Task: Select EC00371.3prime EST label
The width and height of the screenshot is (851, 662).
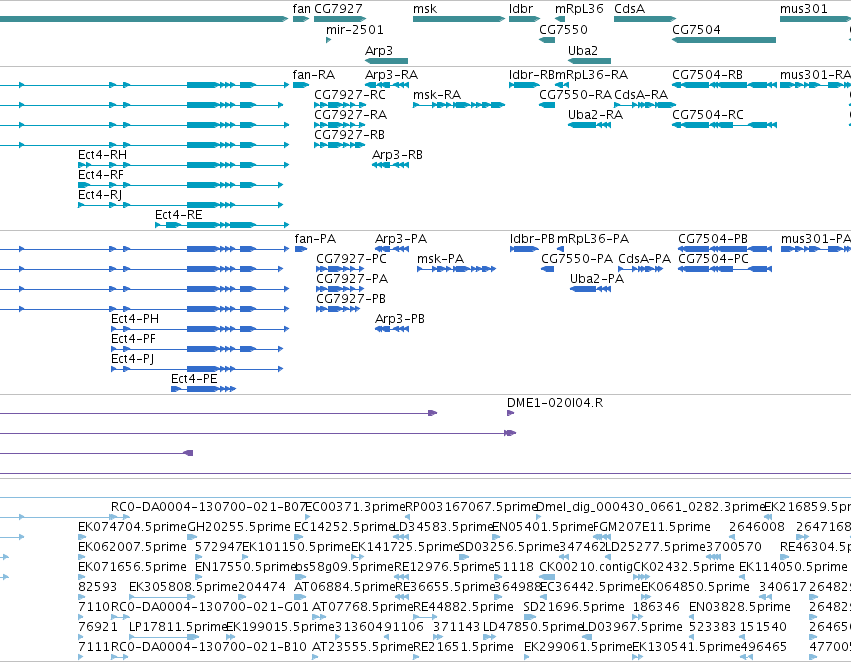Action: (x=355, y=507)
